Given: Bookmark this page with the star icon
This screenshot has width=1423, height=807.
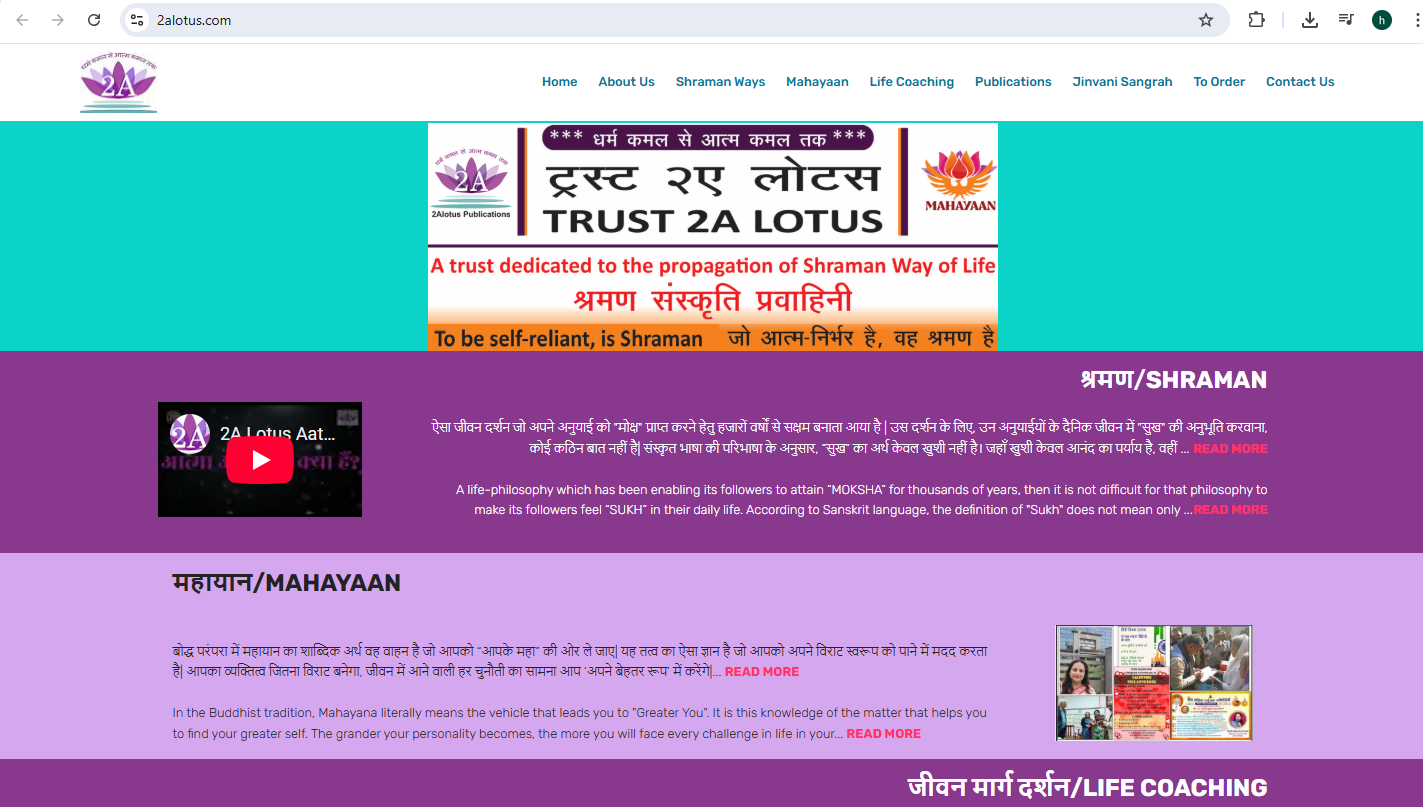Looking at the screenshot, I should [x=1206, y=20].
